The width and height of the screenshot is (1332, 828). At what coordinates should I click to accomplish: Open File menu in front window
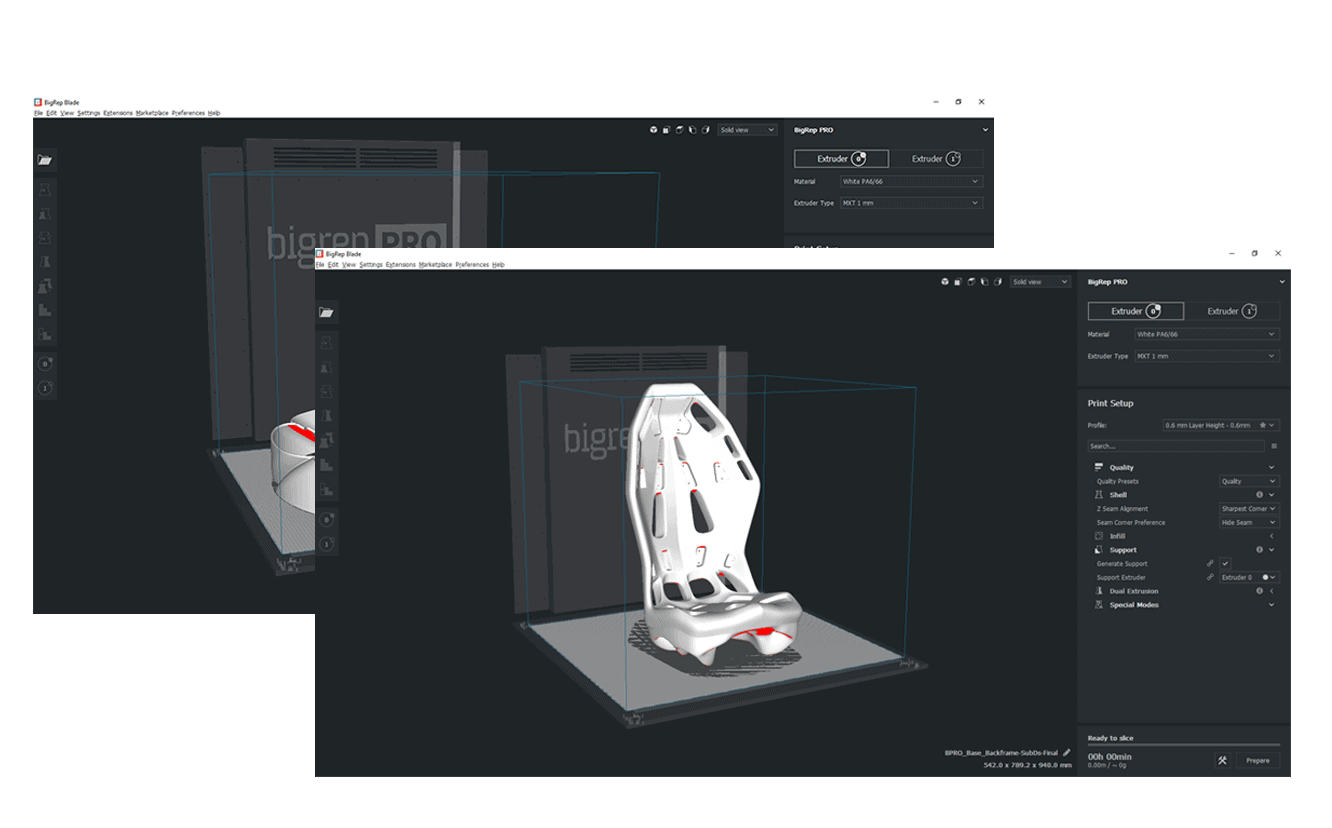tap(320, 265)
